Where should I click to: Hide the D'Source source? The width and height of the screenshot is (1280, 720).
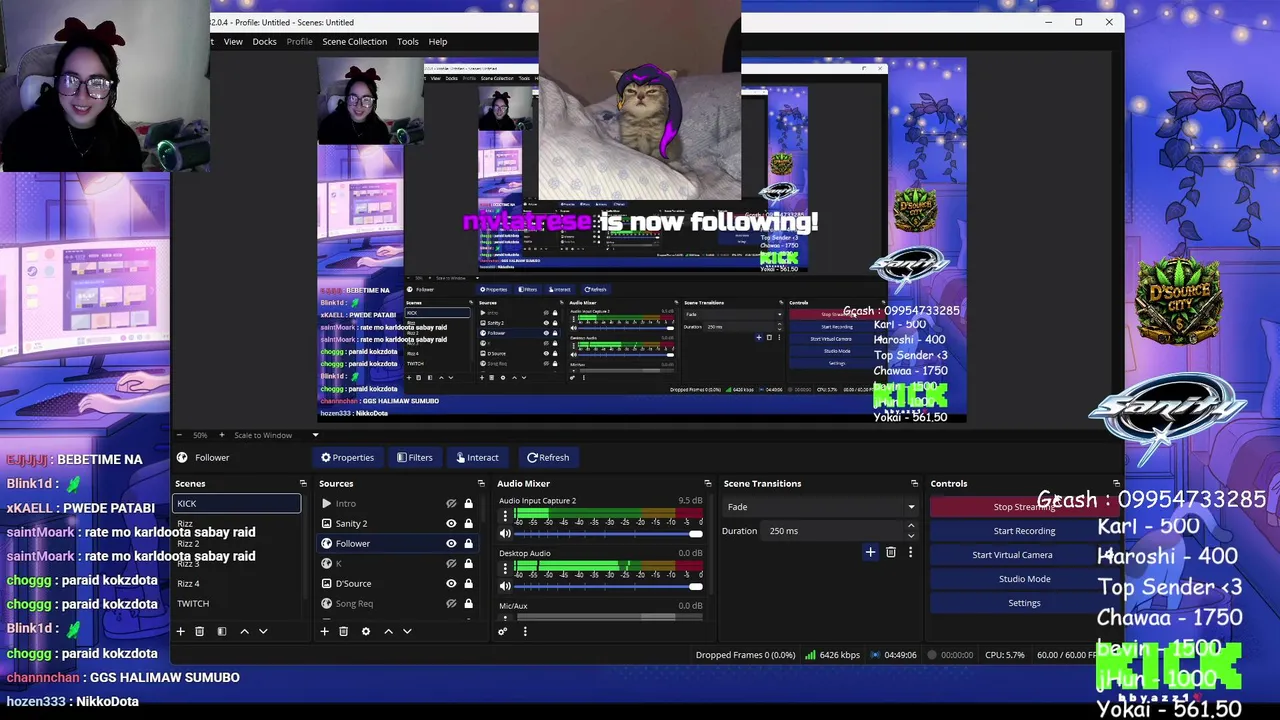pyautogui.click(x=451, y=584)
